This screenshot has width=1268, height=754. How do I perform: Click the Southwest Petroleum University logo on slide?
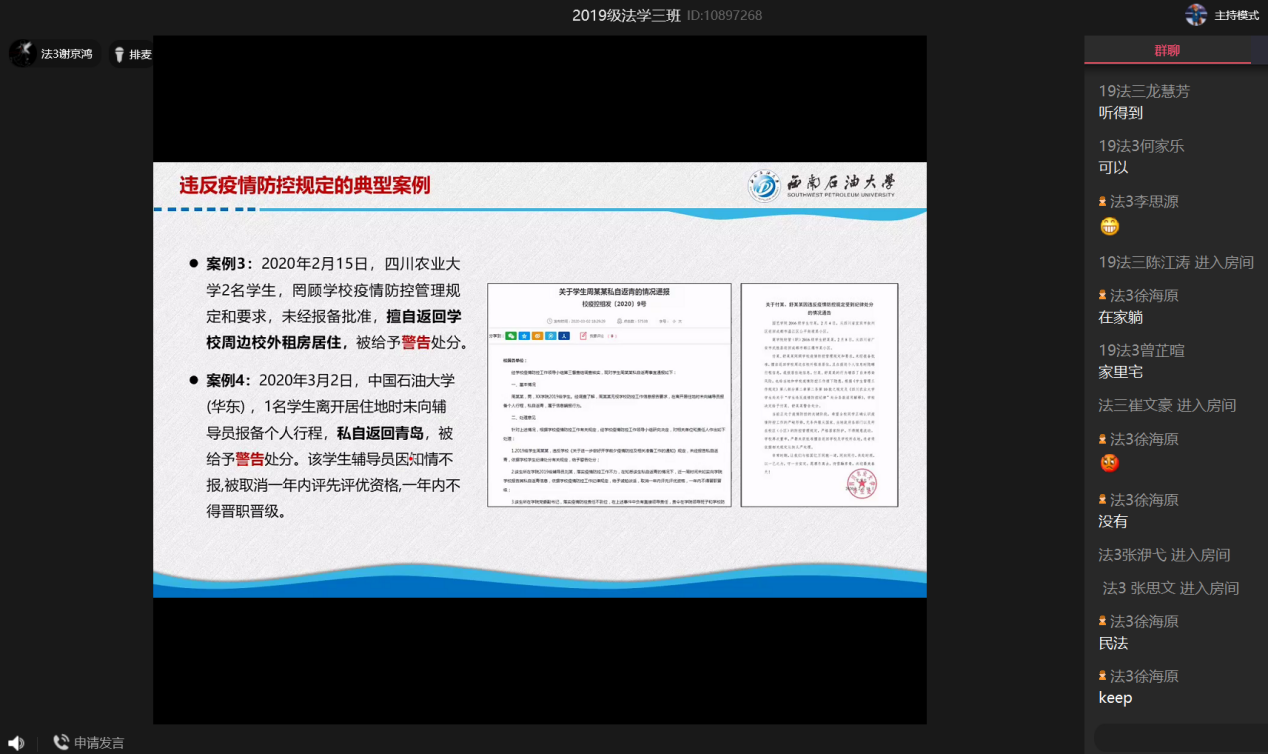tap(822, 186)
